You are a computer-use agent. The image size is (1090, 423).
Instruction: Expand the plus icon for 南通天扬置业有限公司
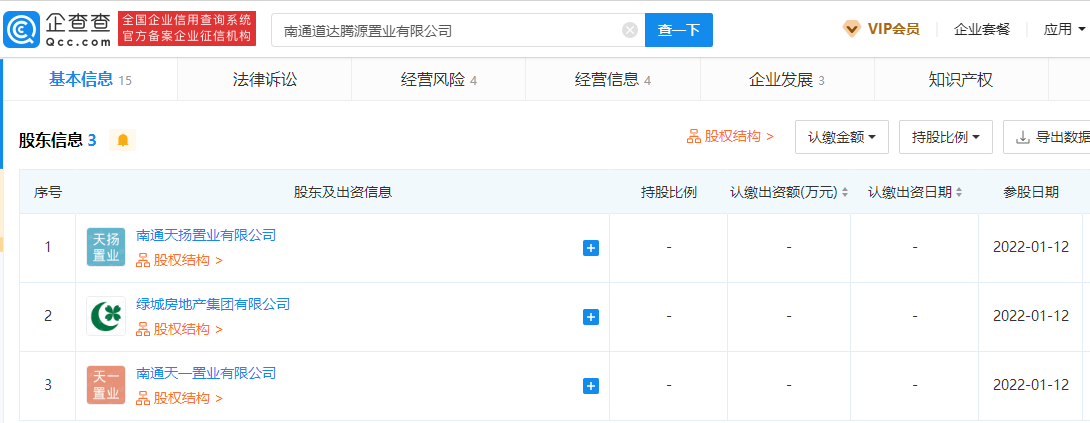click(591, 248)
